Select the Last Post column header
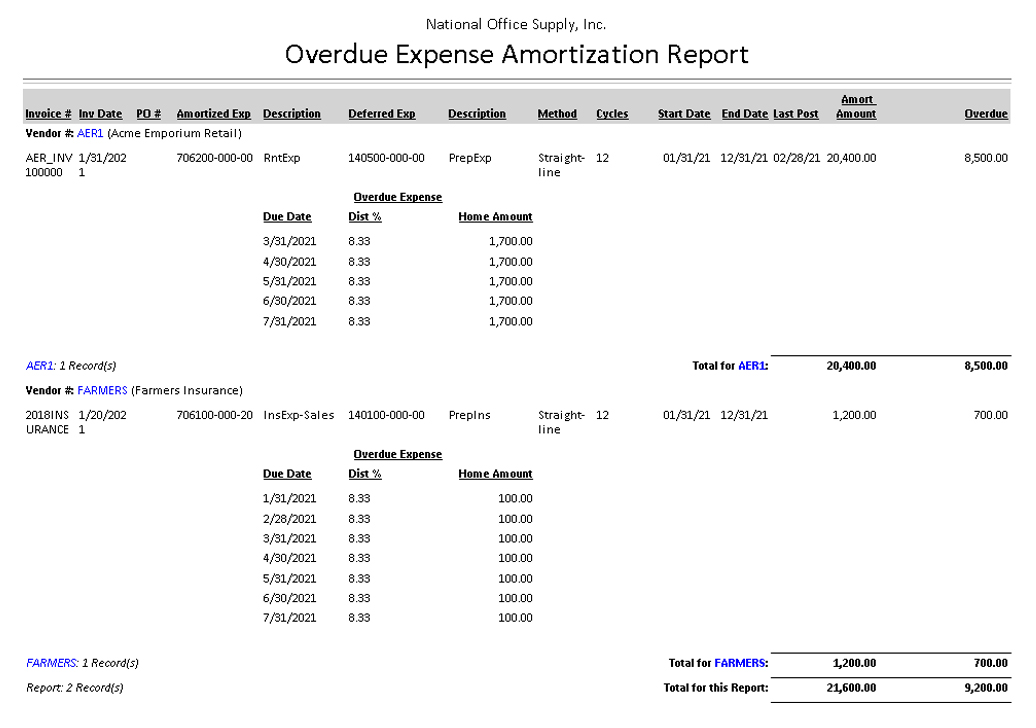 pos(796,114)
